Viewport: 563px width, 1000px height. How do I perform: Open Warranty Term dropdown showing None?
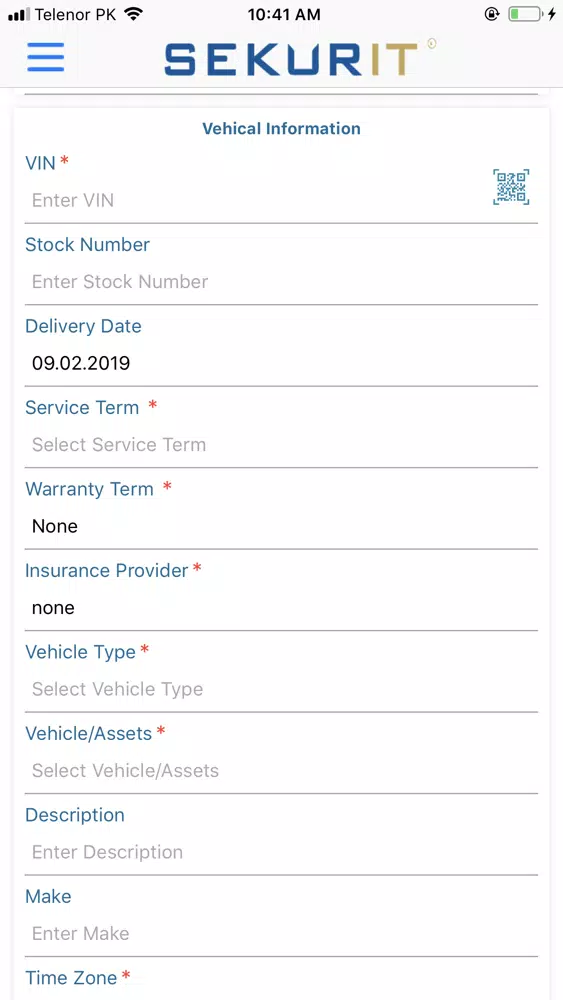point(281,526)
